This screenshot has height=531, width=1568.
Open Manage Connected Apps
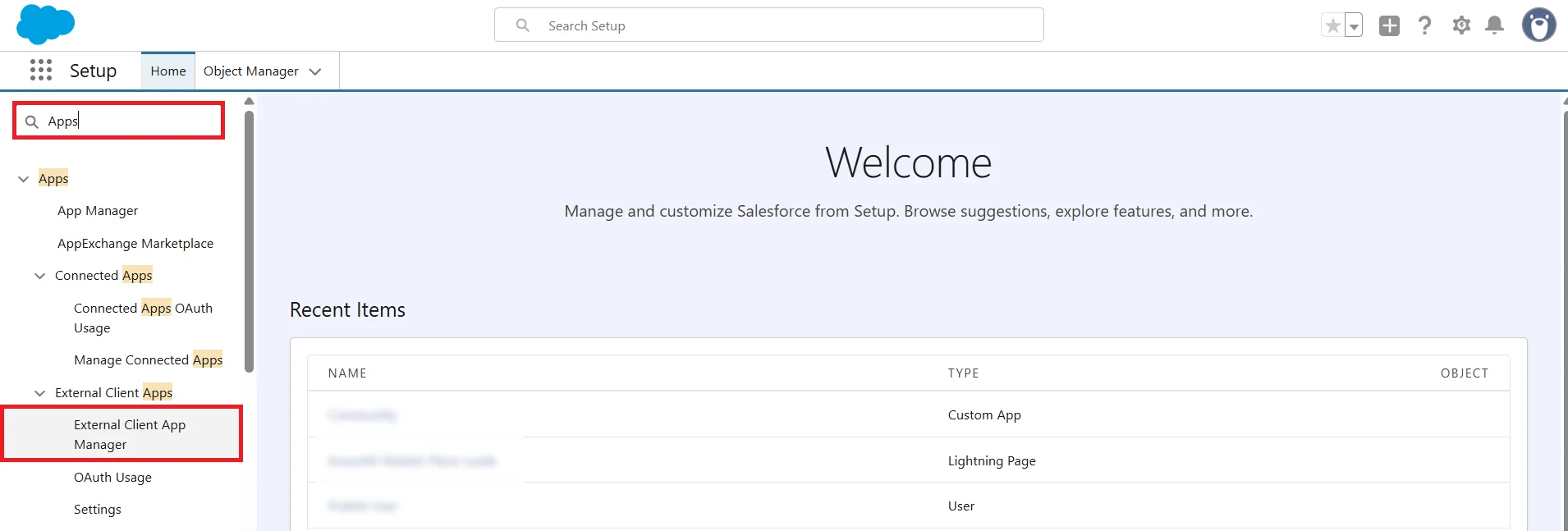(149, 360)
